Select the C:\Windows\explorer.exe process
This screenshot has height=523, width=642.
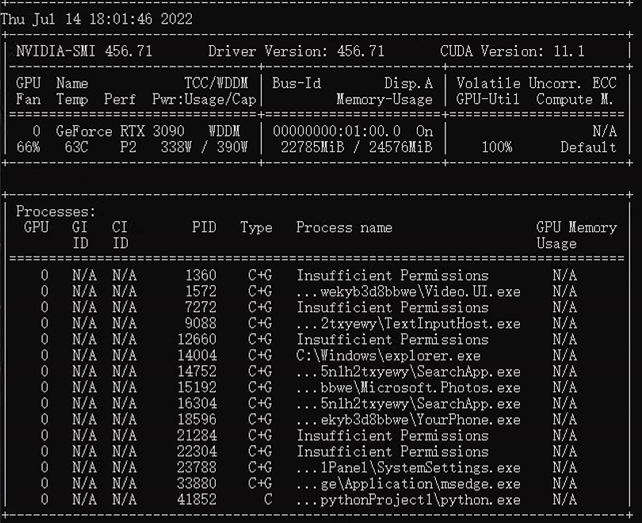pos(388,355)
